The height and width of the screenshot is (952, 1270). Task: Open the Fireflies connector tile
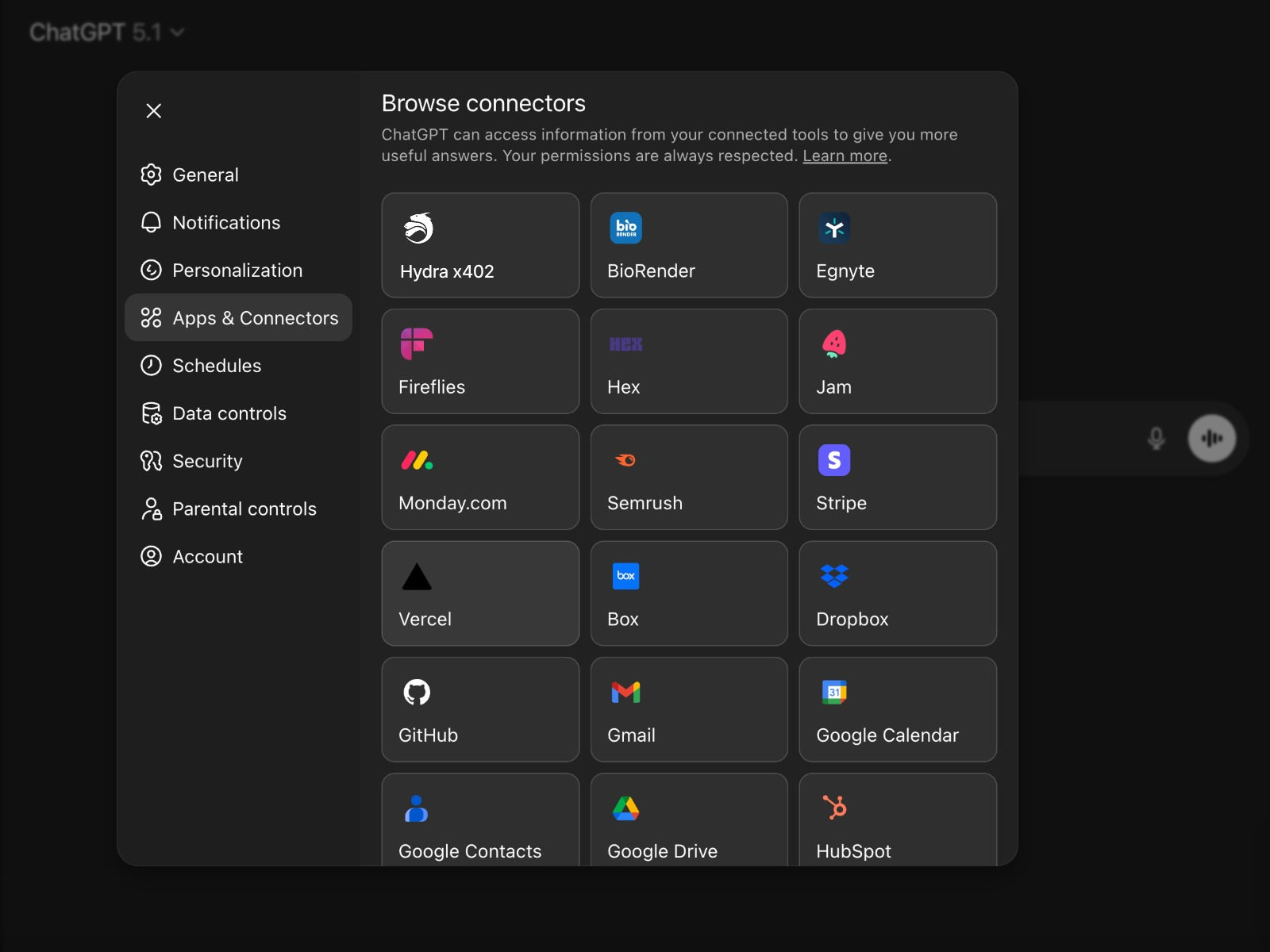point(479,362)
